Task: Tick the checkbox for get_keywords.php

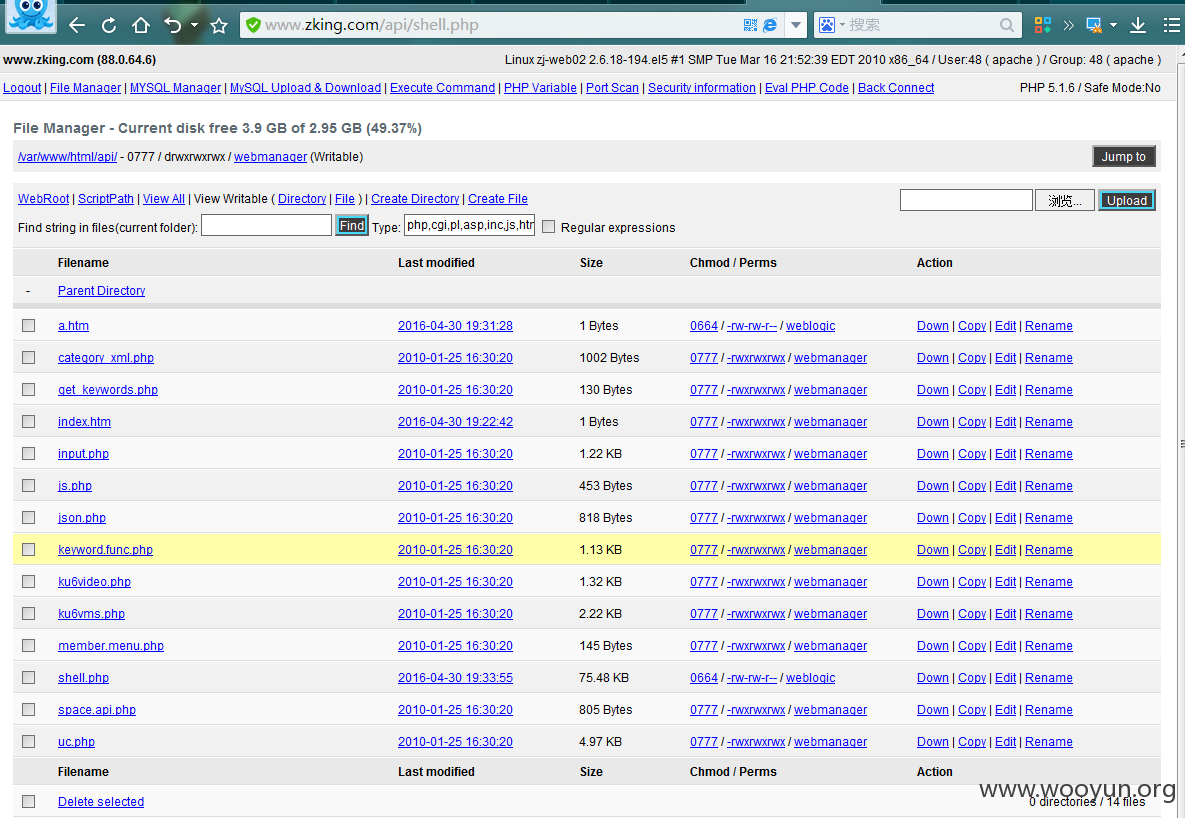Action: (29, 389)
